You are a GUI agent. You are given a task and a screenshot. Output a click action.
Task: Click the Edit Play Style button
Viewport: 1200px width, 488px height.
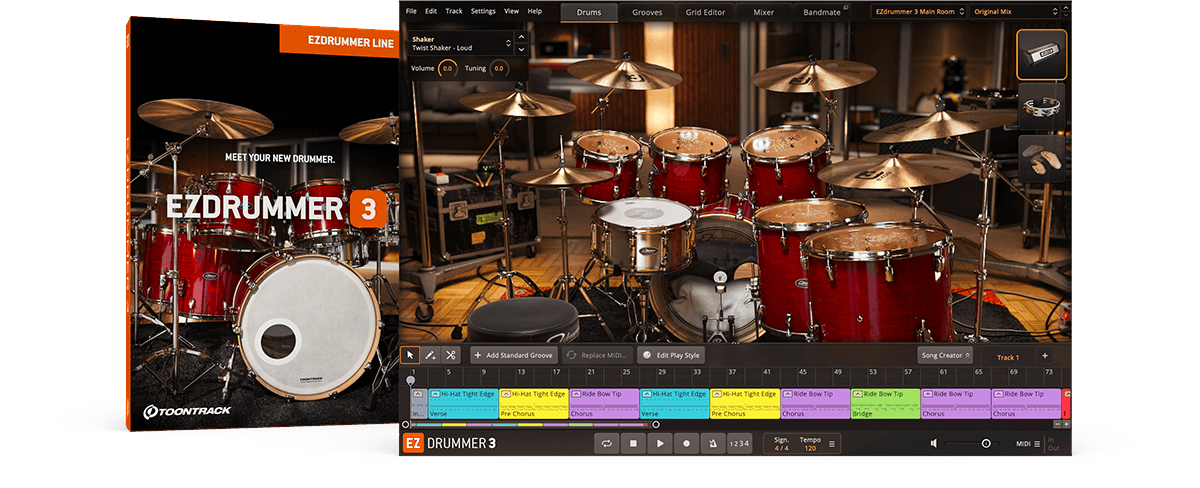point(672,355)
